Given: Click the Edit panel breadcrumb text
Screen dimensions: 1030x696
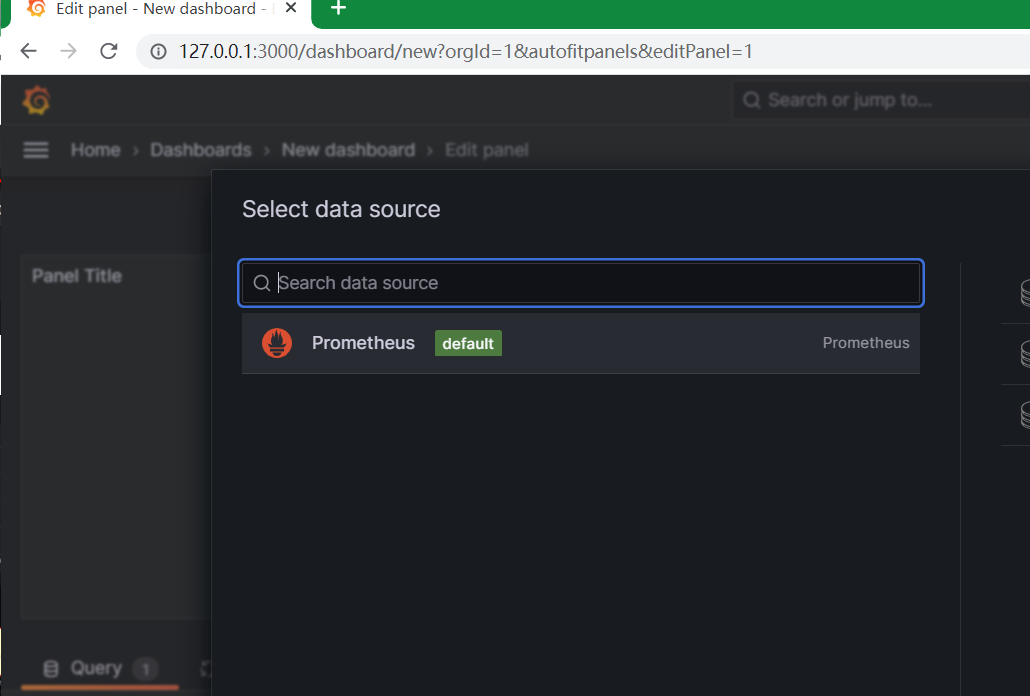Looking at the screenshot, I should (x=487, y=150).
